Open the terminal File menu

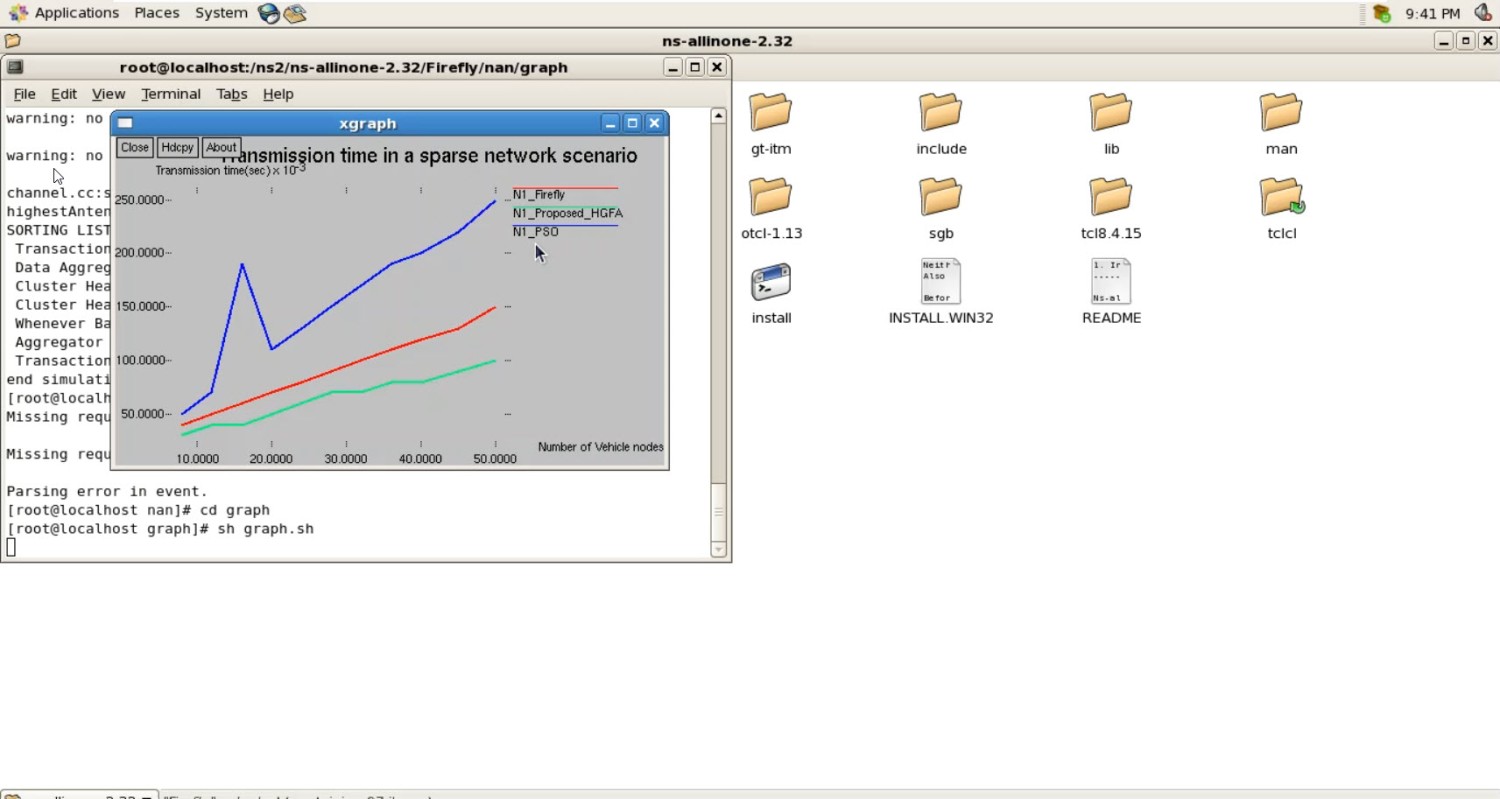click(24, 94)
